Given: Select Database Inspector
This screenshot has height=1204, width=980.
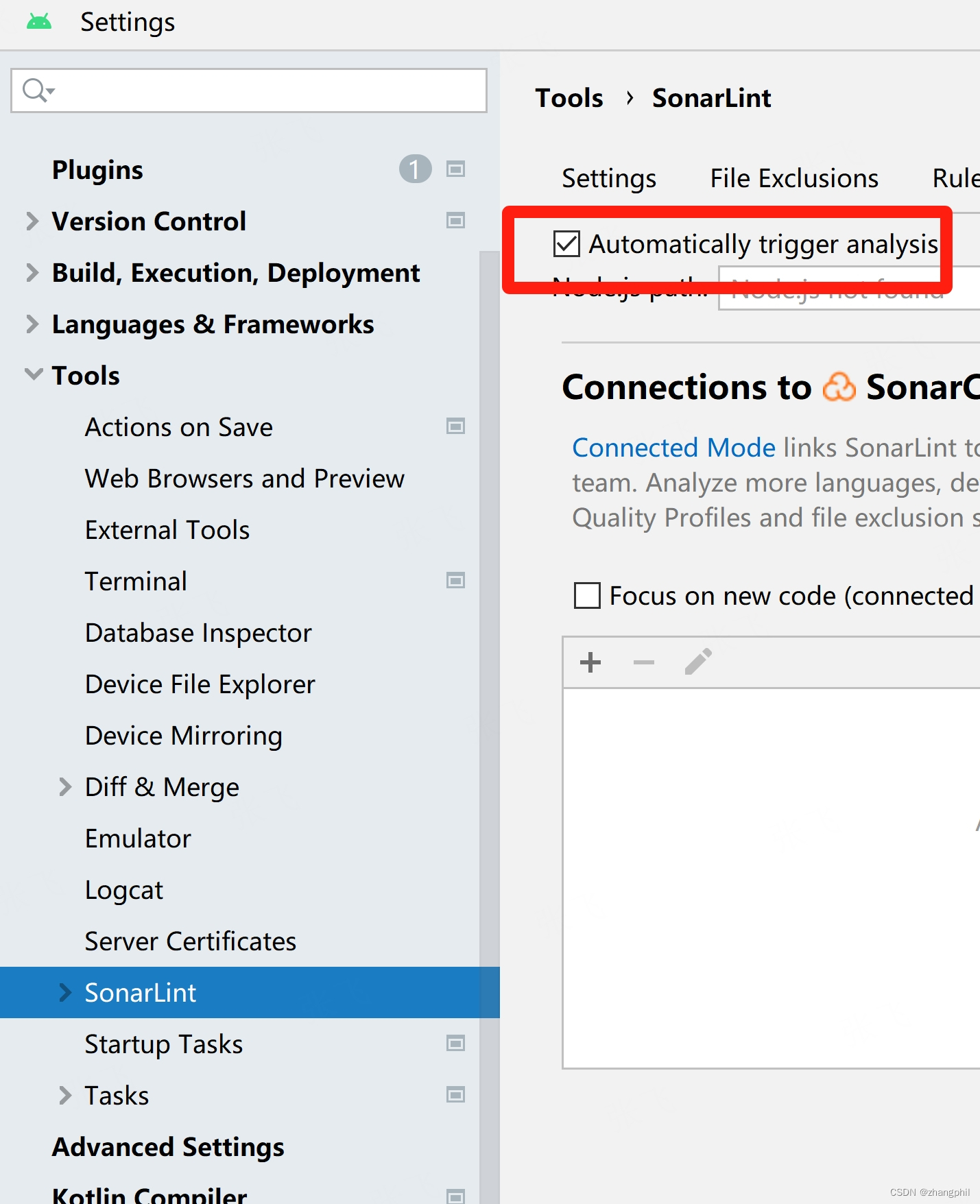Looking at the screenshot, I should [198, 633].
